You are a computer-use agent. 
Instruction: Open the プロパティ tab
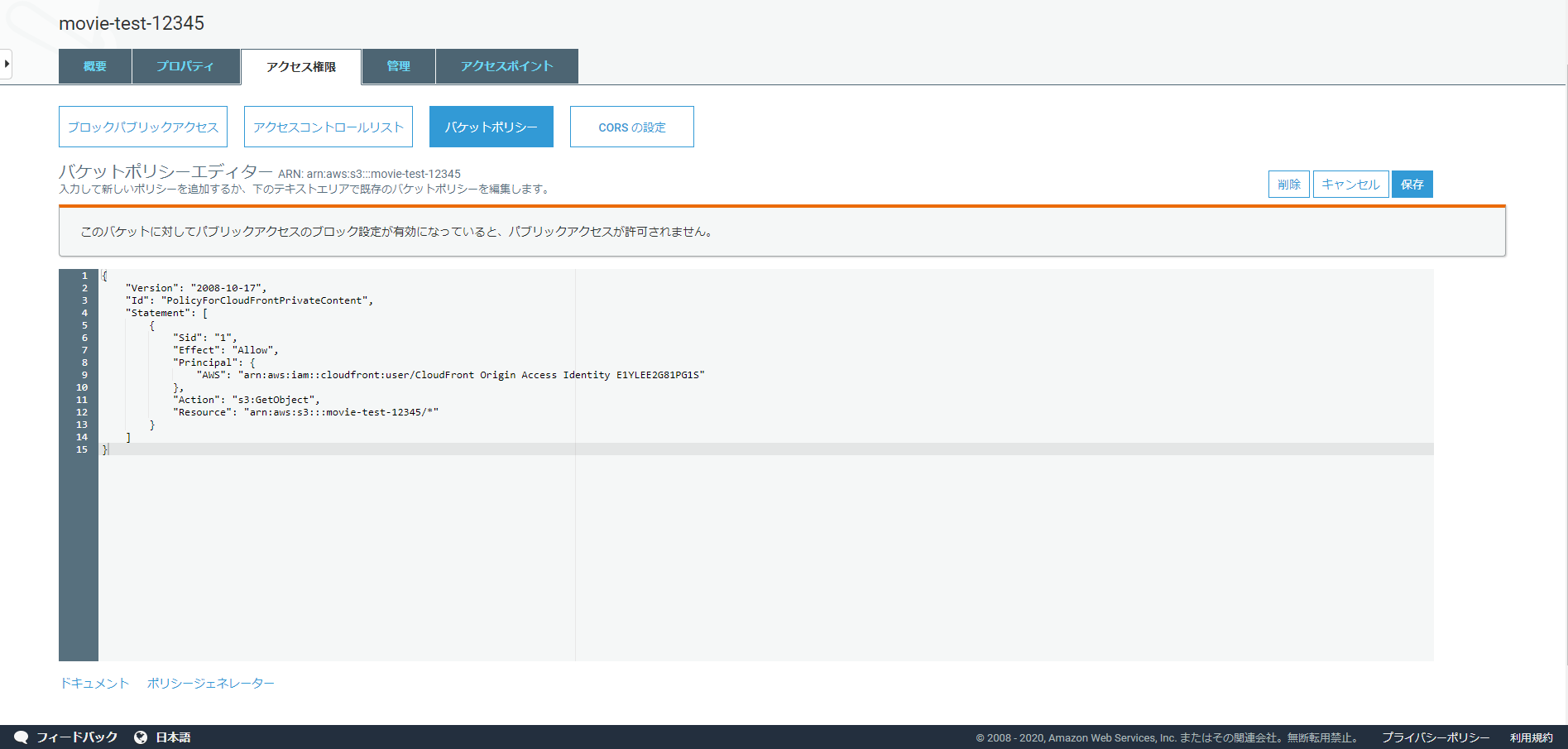tap(185, 65)
